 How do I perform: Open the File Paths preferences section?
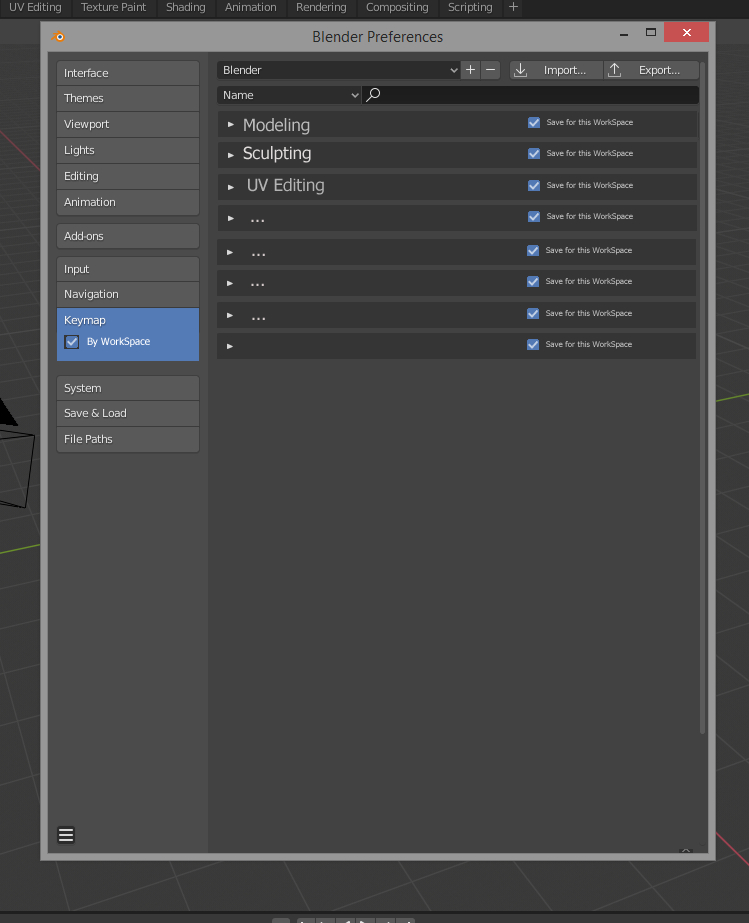[128, 439]
